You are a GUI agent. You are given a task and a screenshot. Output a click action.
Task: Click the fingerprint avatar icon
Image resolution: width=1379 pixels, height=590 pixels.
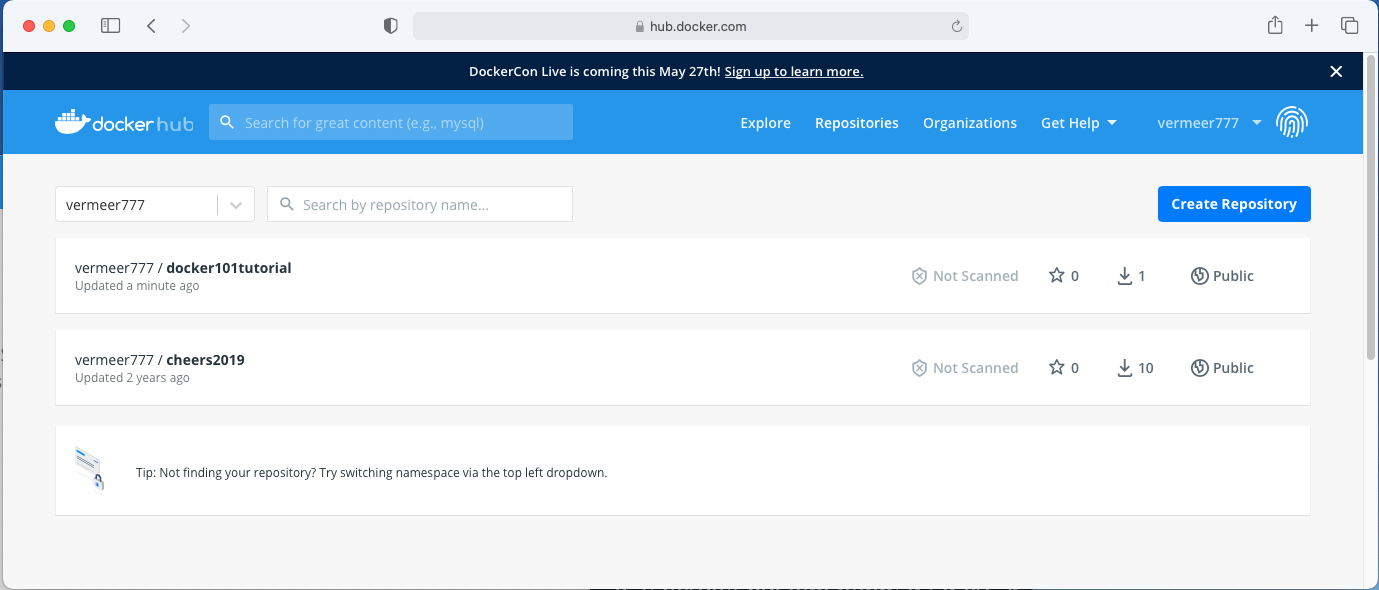1292,123
